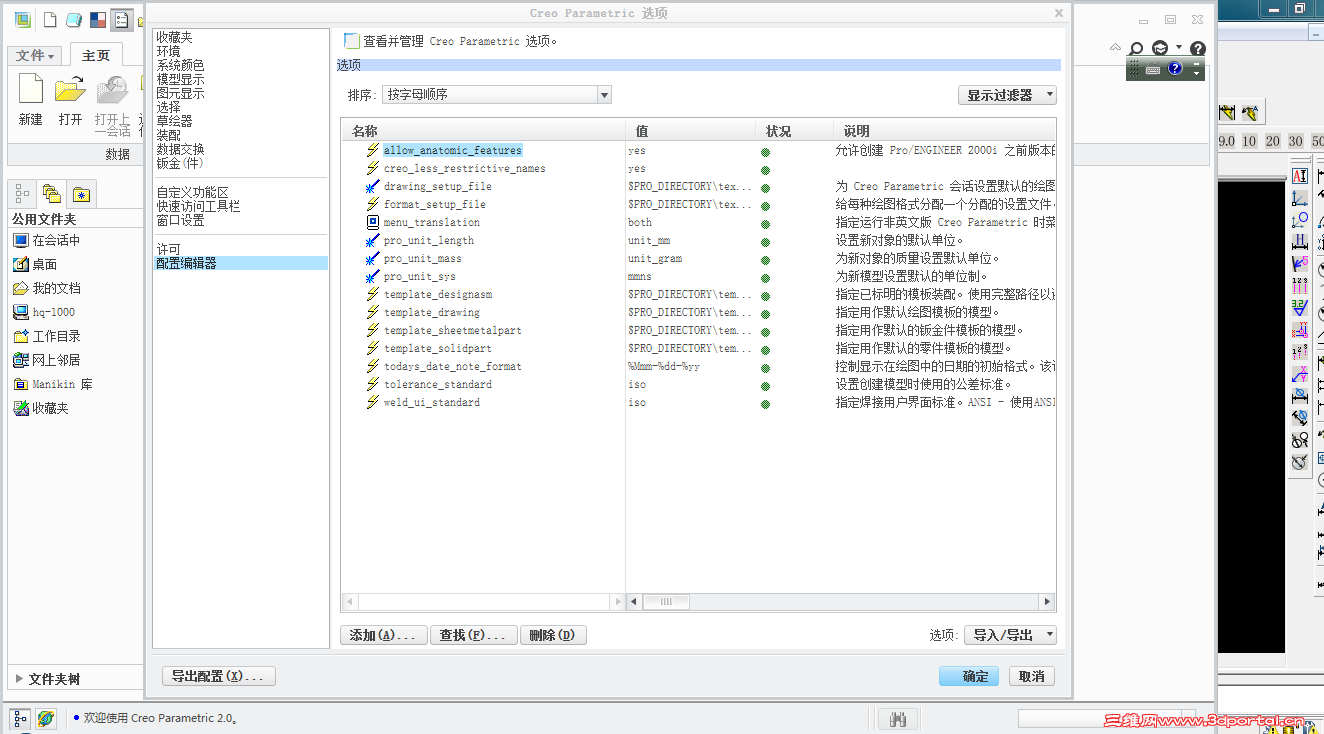Screen dimensions: 1324x734
Task: Select the drawing_setup_file option row
Action: 698,186
